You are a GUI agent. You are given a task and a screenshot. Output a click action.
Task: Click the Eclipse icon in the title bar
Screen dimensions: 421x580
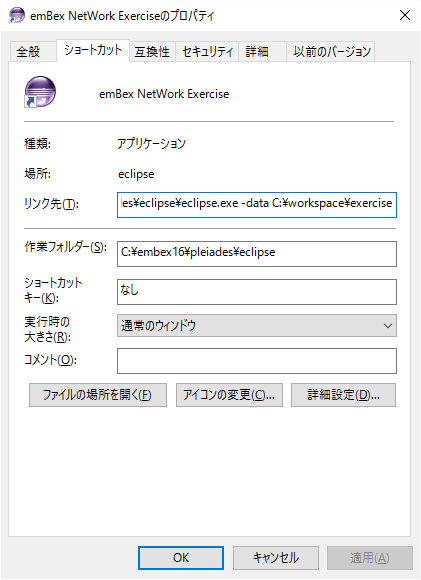pos(17,16)
